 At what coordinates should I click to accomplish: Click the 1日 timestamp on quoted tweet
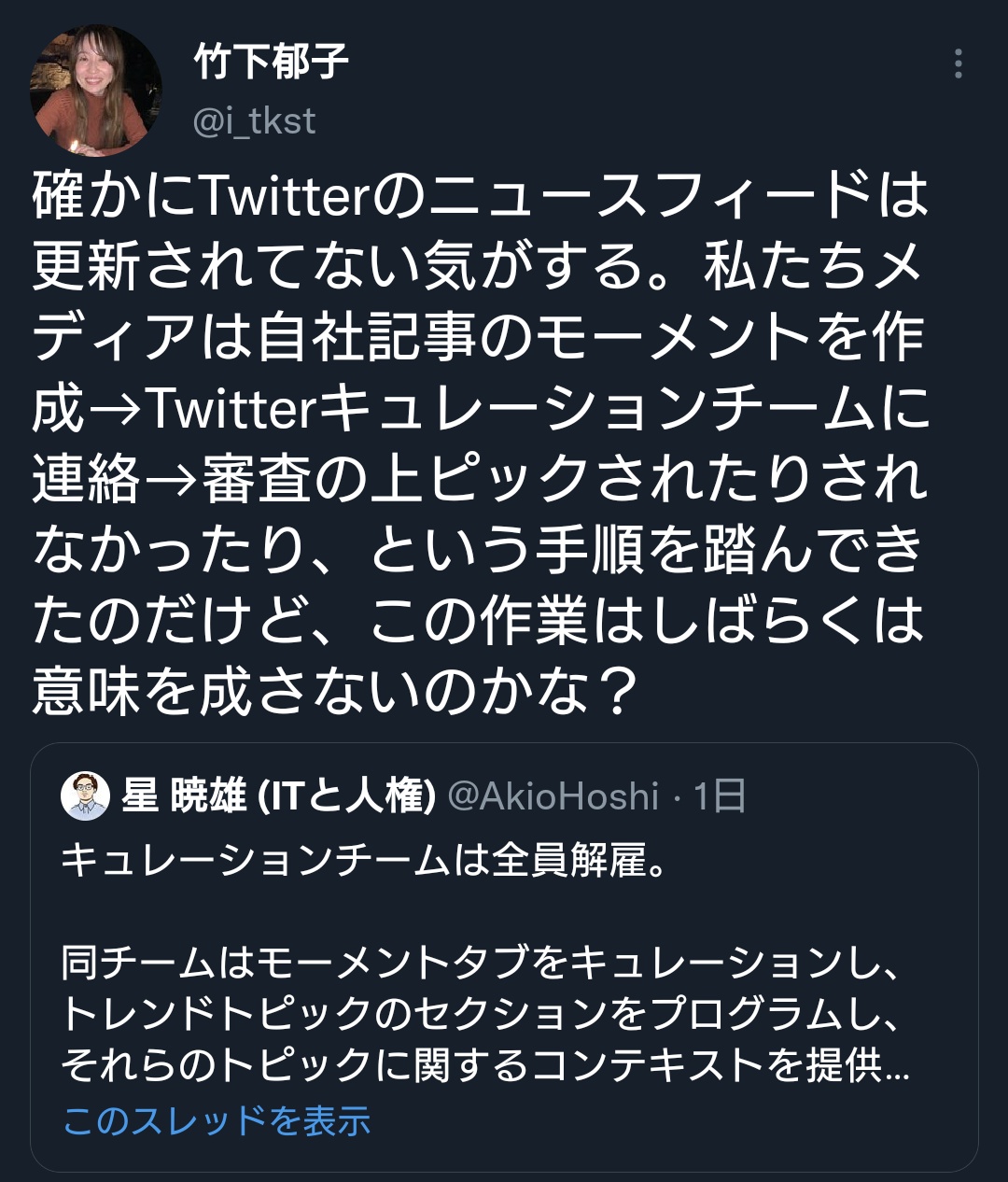pos(719,796)
